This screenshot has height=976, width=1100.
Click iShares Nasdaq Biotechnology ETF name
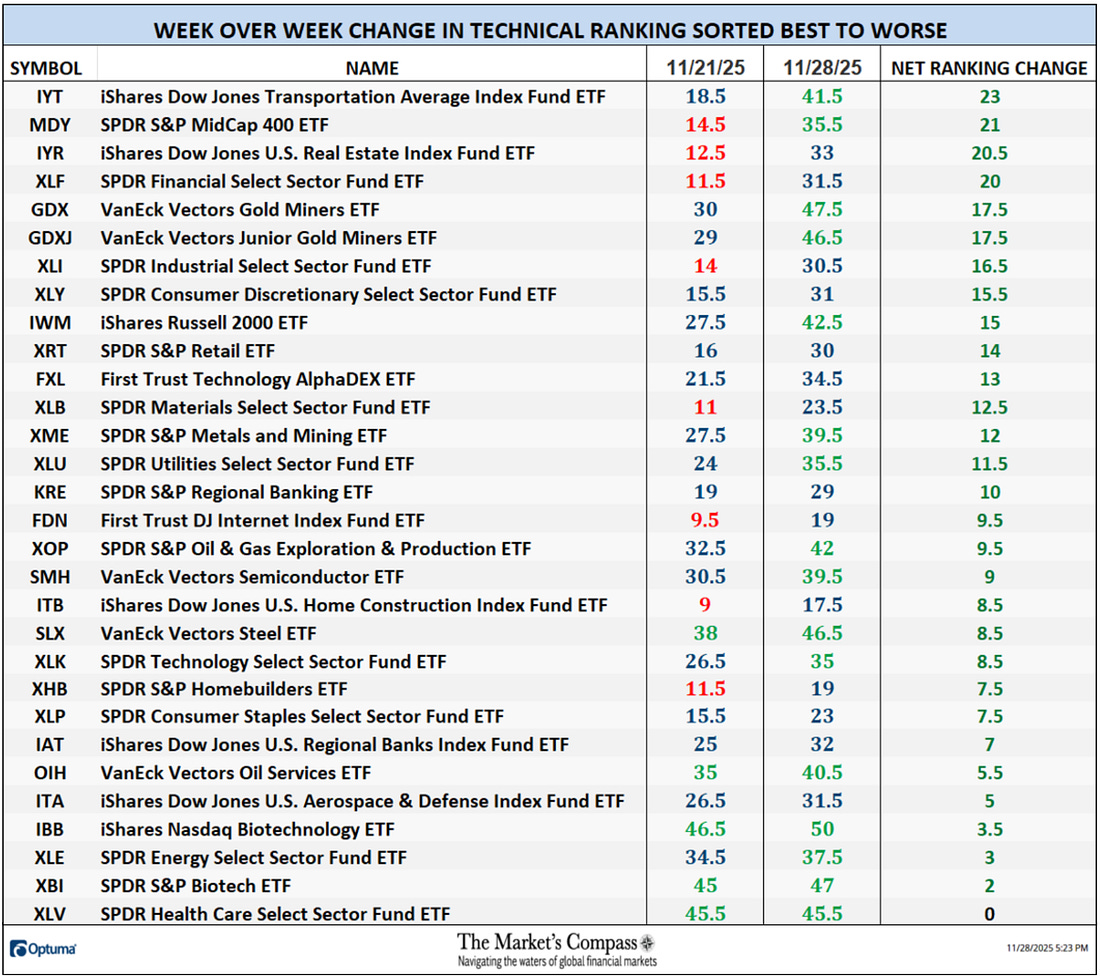point(248,829)
